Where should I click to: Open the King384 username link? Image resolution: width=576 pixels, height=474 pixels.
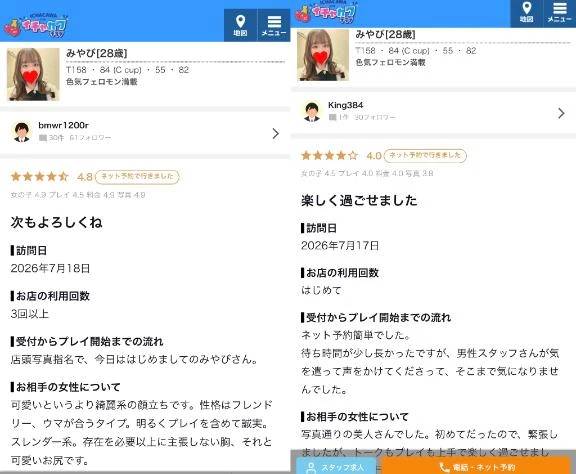345,105
